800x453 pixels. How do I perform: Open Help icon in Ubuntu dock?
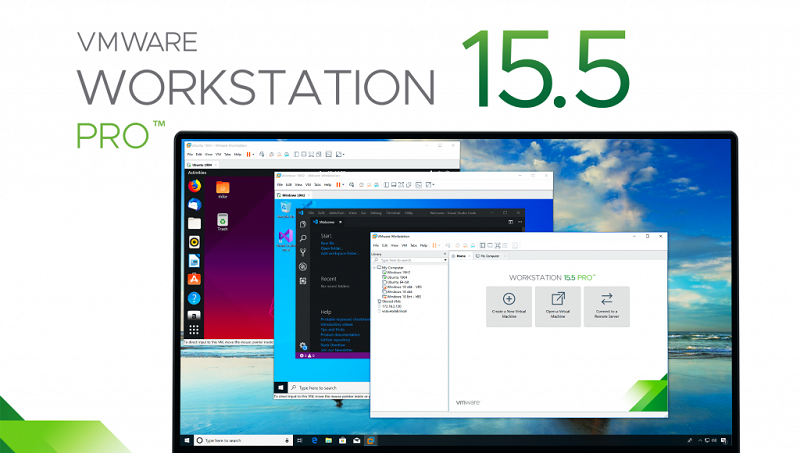click(x=194, y=298)
